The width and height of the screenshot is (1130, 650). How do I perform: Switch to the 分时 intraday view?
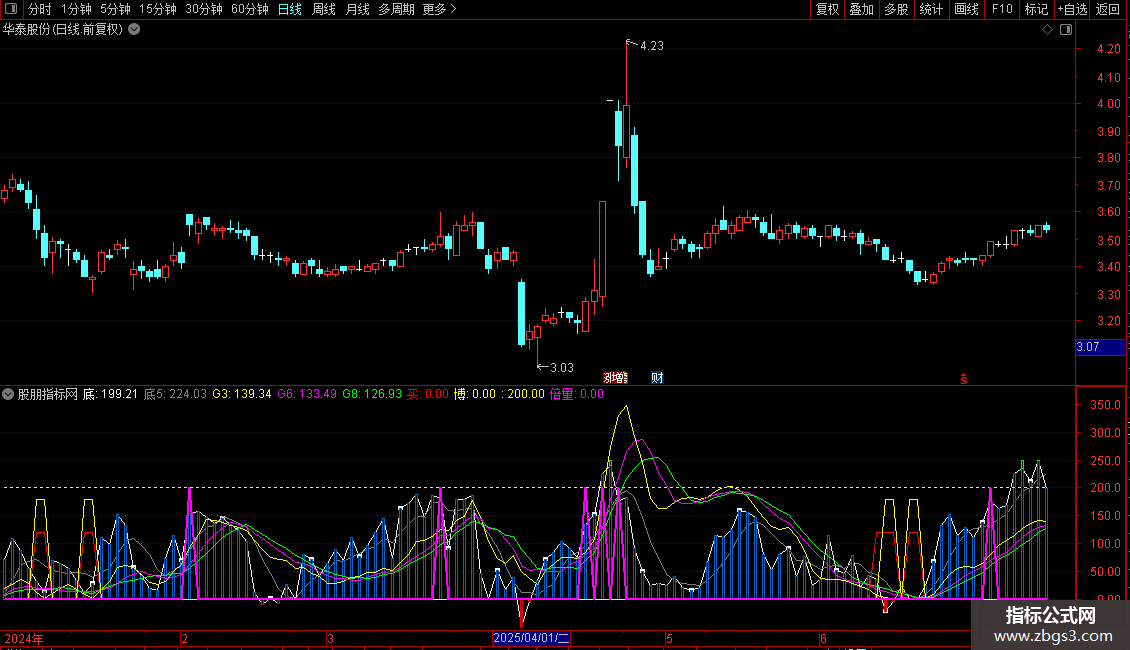(x=39, y=9)
